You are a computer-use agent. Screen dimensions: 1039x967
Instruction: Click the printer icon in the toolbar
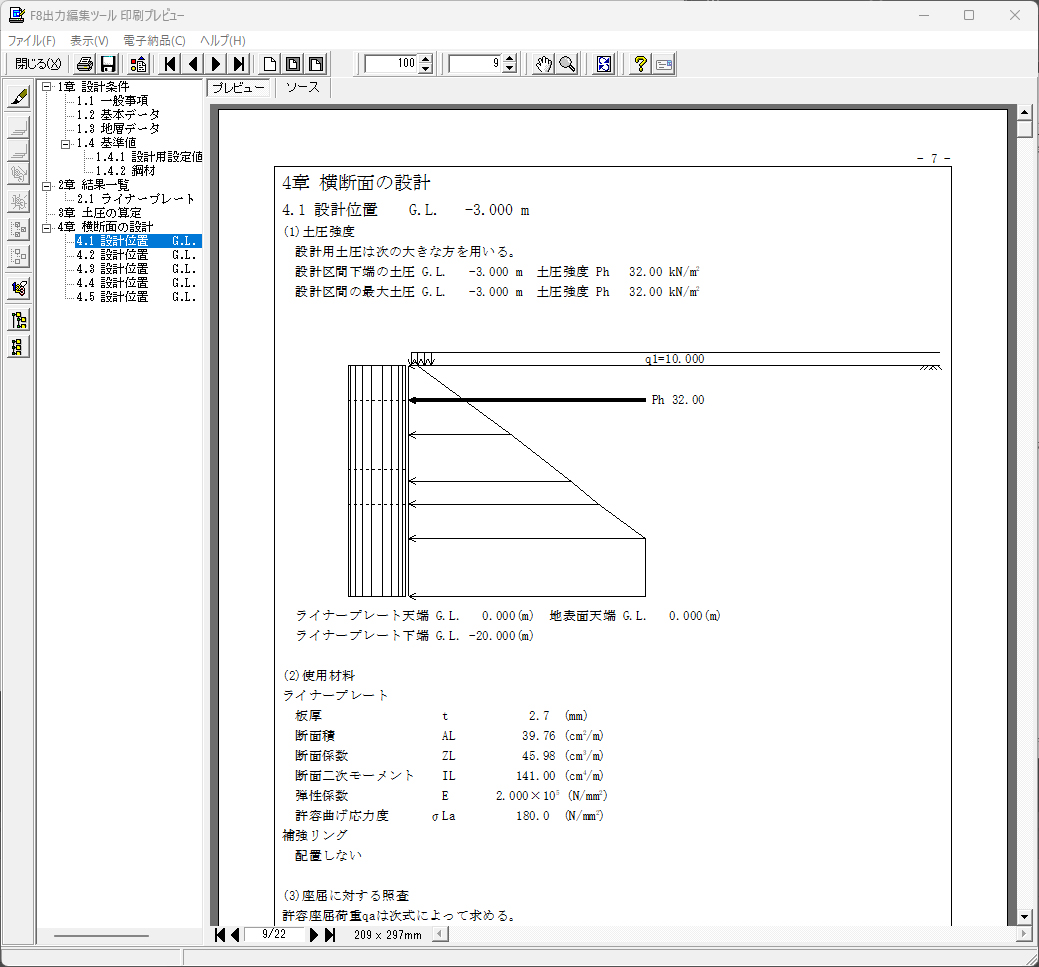85,64
